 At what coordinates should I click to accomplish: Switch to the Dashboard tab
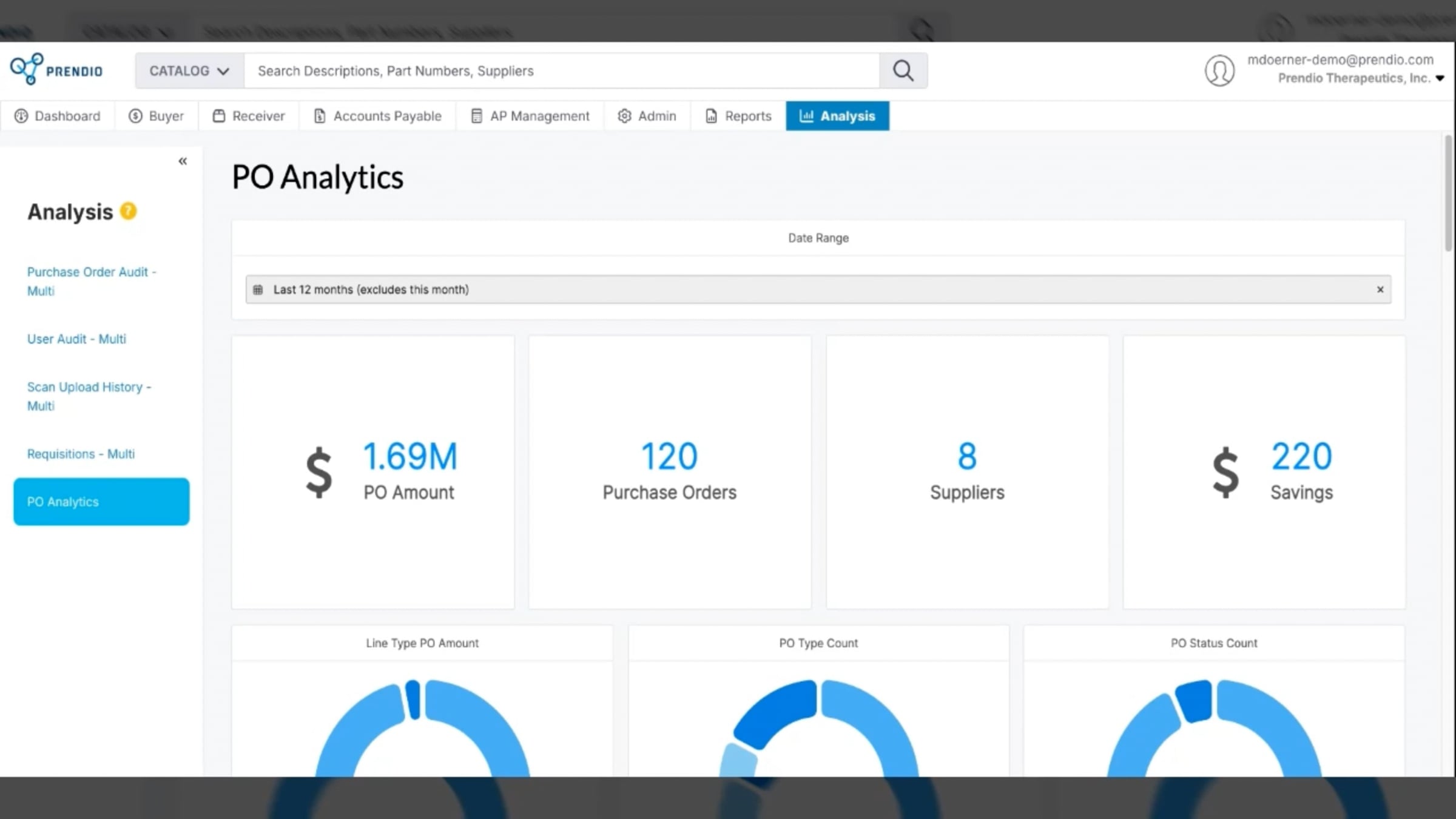(x=58, y=116)
